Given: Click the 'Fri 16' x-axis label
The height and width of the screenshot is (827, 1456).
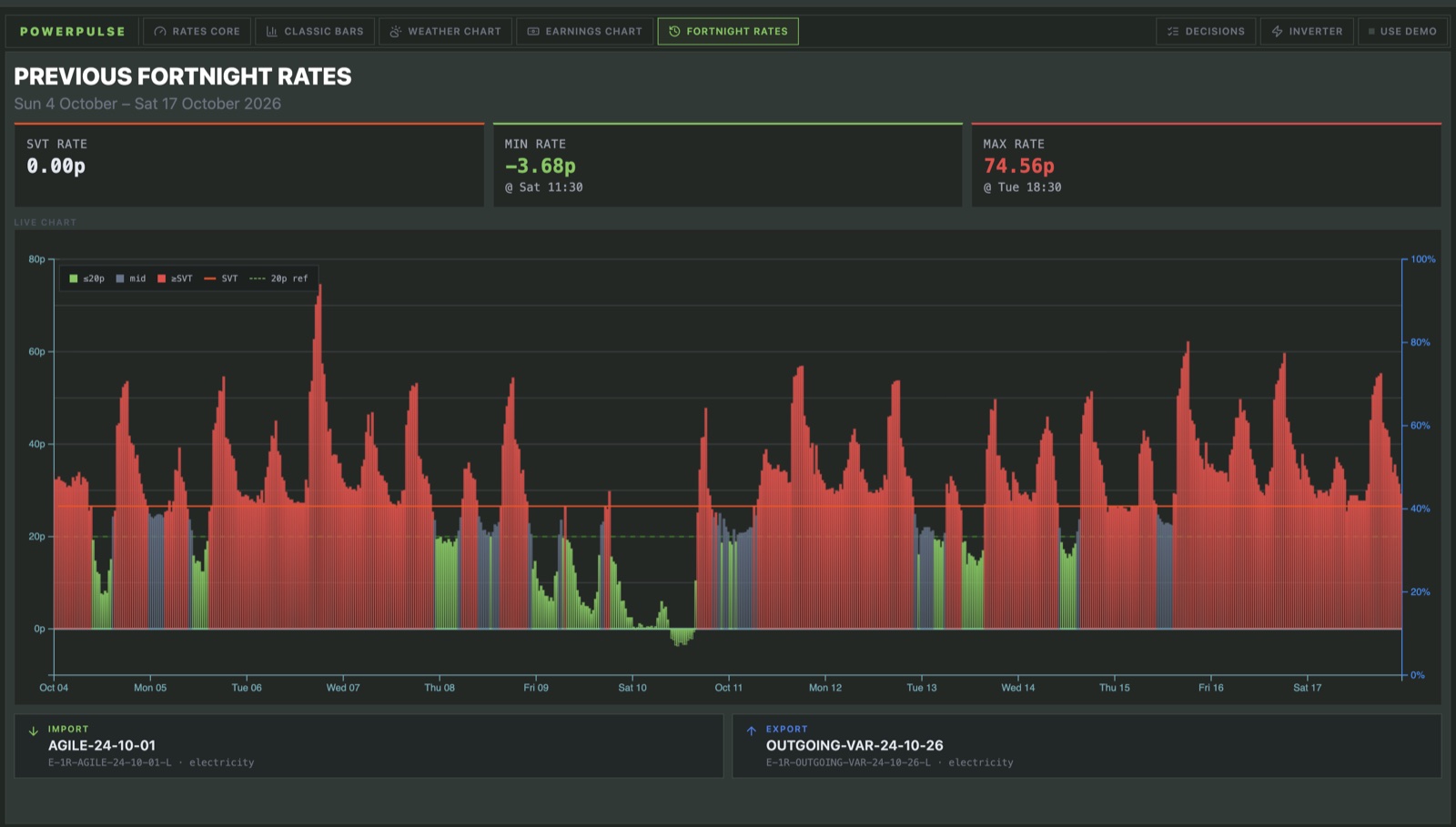Looking at the screenshot, I should click(1211, 688).
